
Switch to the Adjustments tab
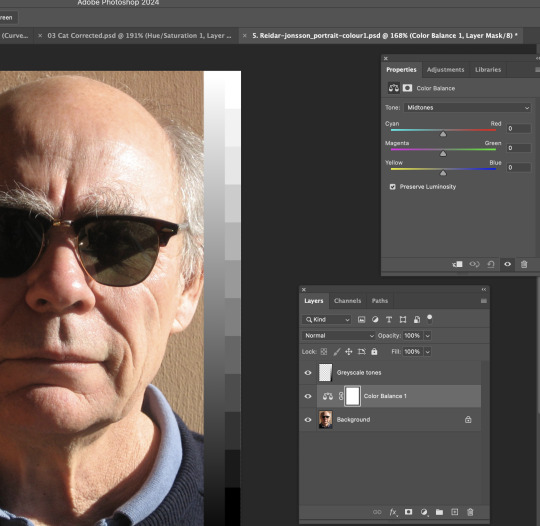point(445,70)
